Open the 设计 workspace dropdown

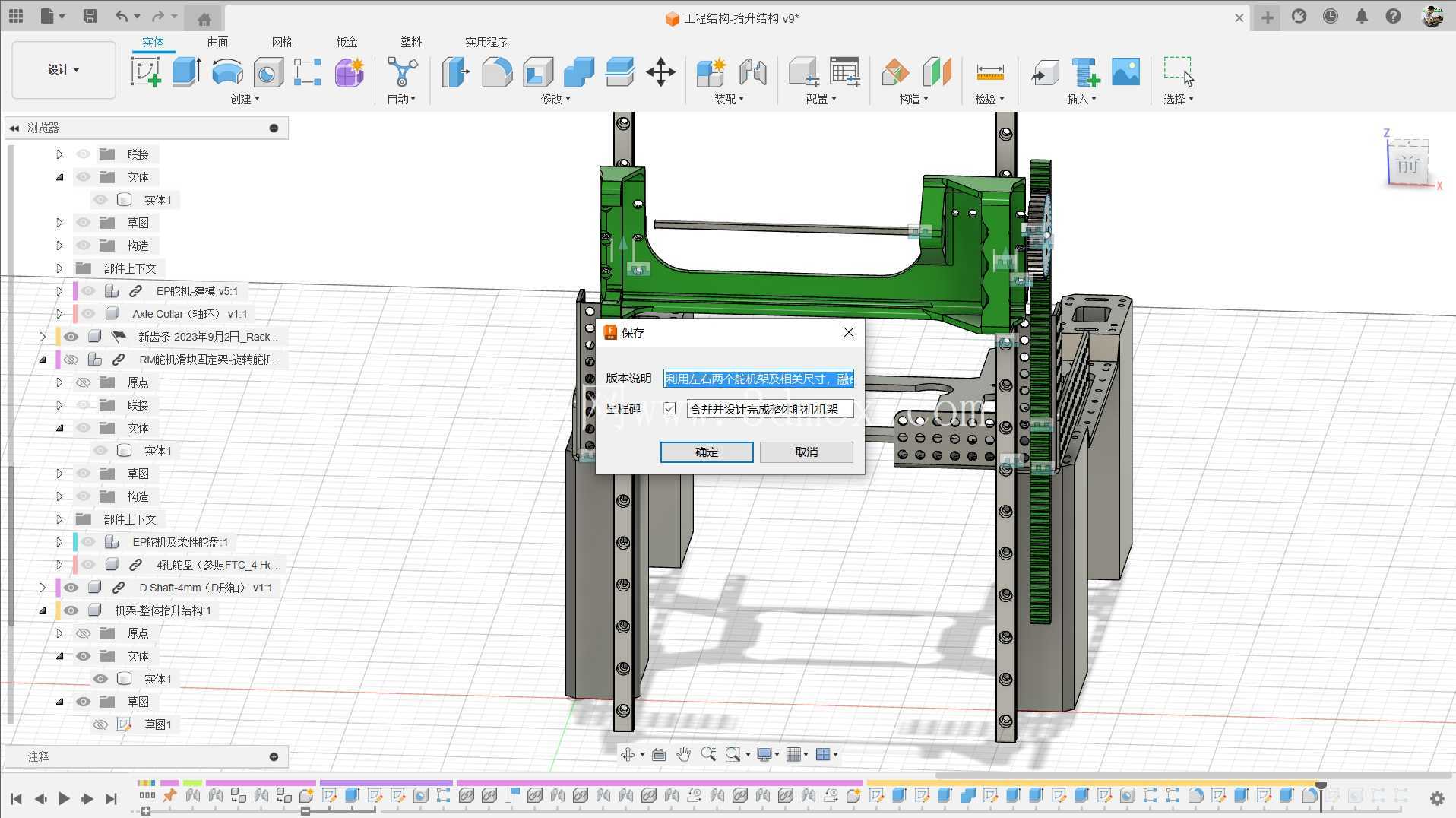(64, 70)
